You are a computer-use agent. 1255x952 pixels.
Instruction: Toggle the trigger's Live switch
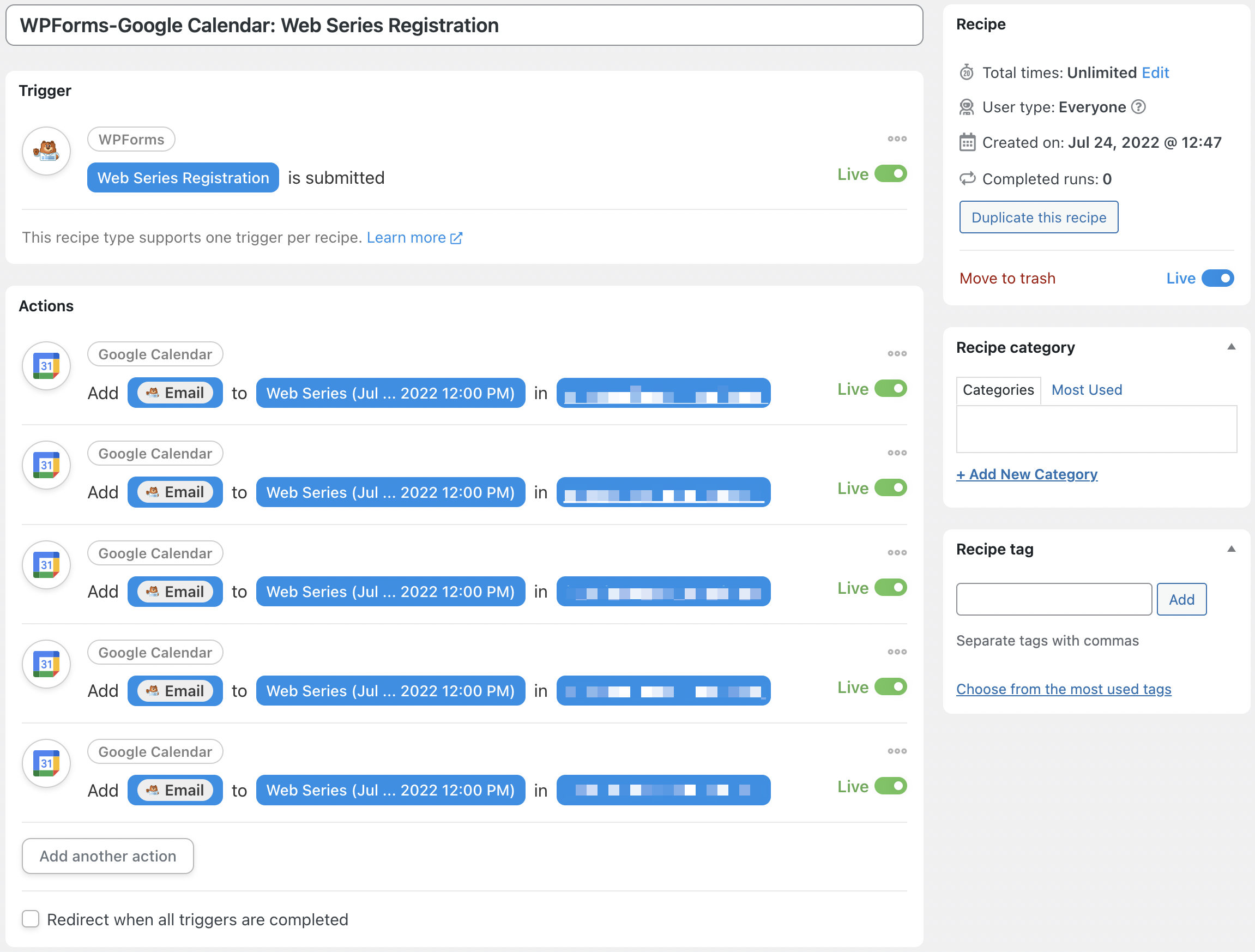pos(891,173)
